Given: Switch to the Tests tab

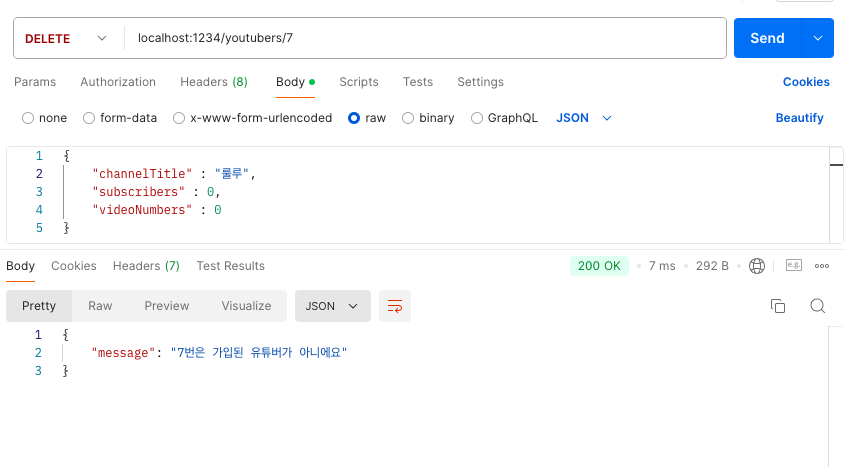Looking at the screenshot, I should [418, 82].
